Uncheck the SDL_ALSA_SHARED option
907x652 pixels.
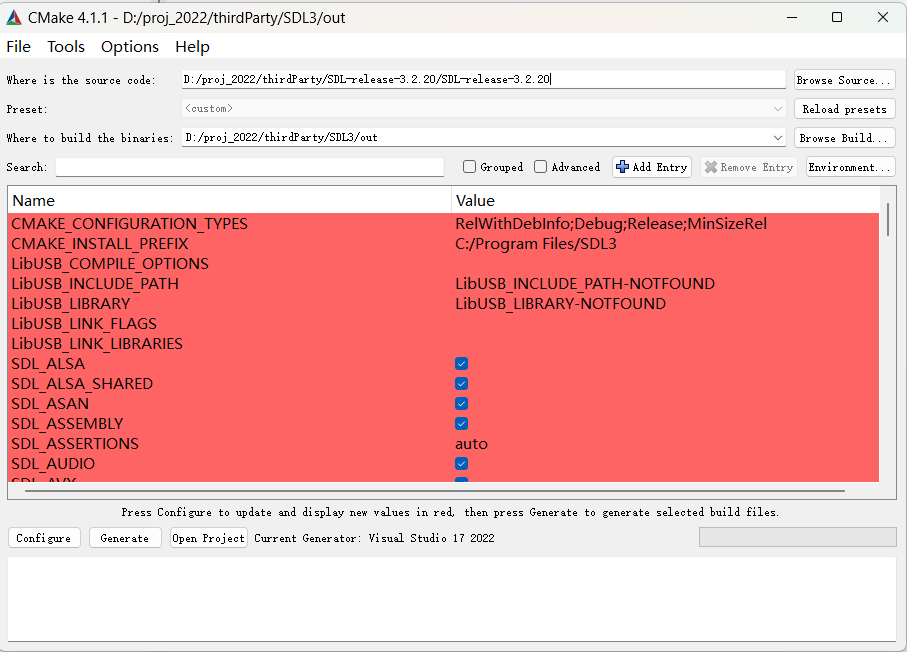tap(462, 384)
